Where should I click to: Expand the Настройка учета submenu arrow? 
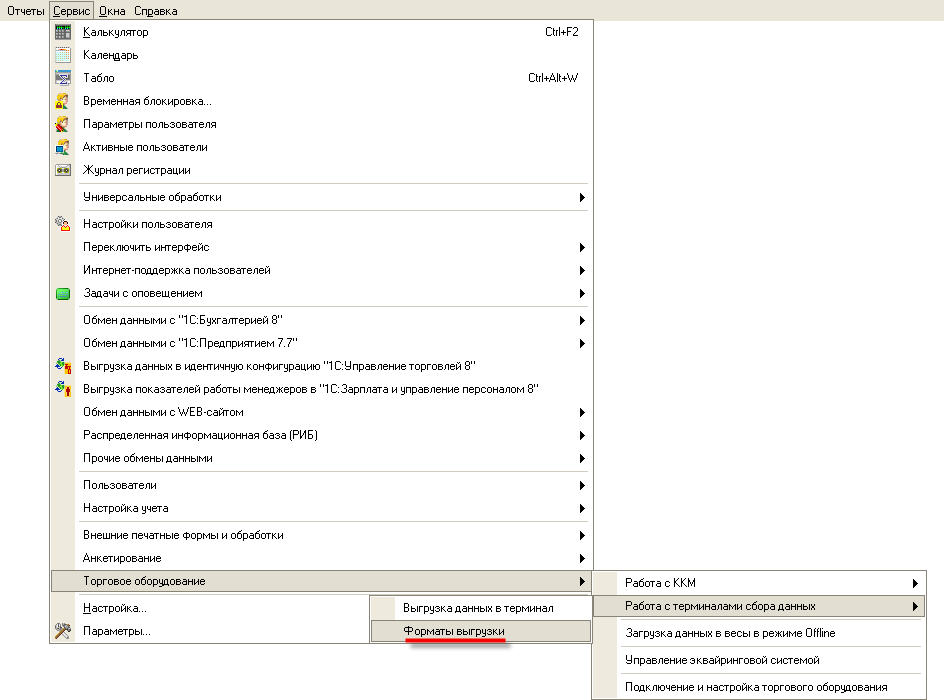click(582, 509)
